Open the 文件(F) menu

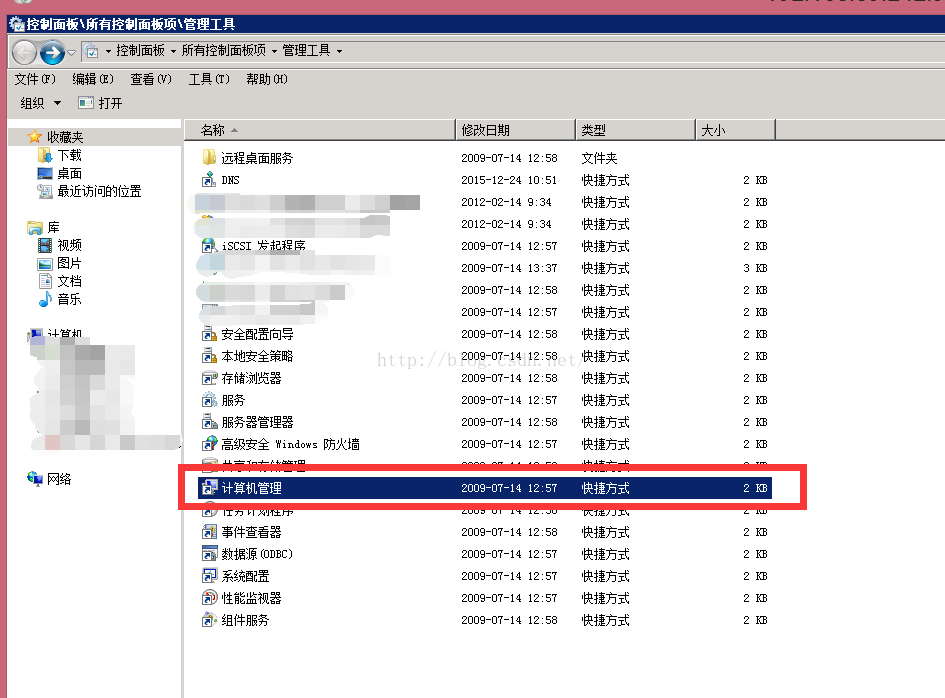click(x=35, y=79)
